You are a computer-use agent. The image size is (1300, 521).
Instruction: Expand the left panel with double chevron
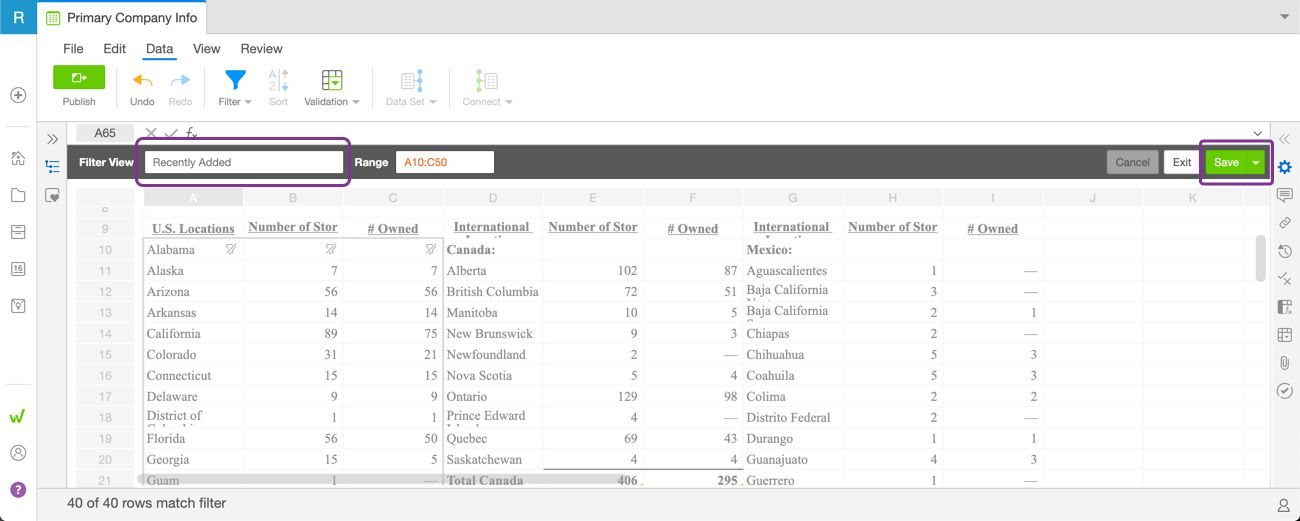tap(53, 139)
